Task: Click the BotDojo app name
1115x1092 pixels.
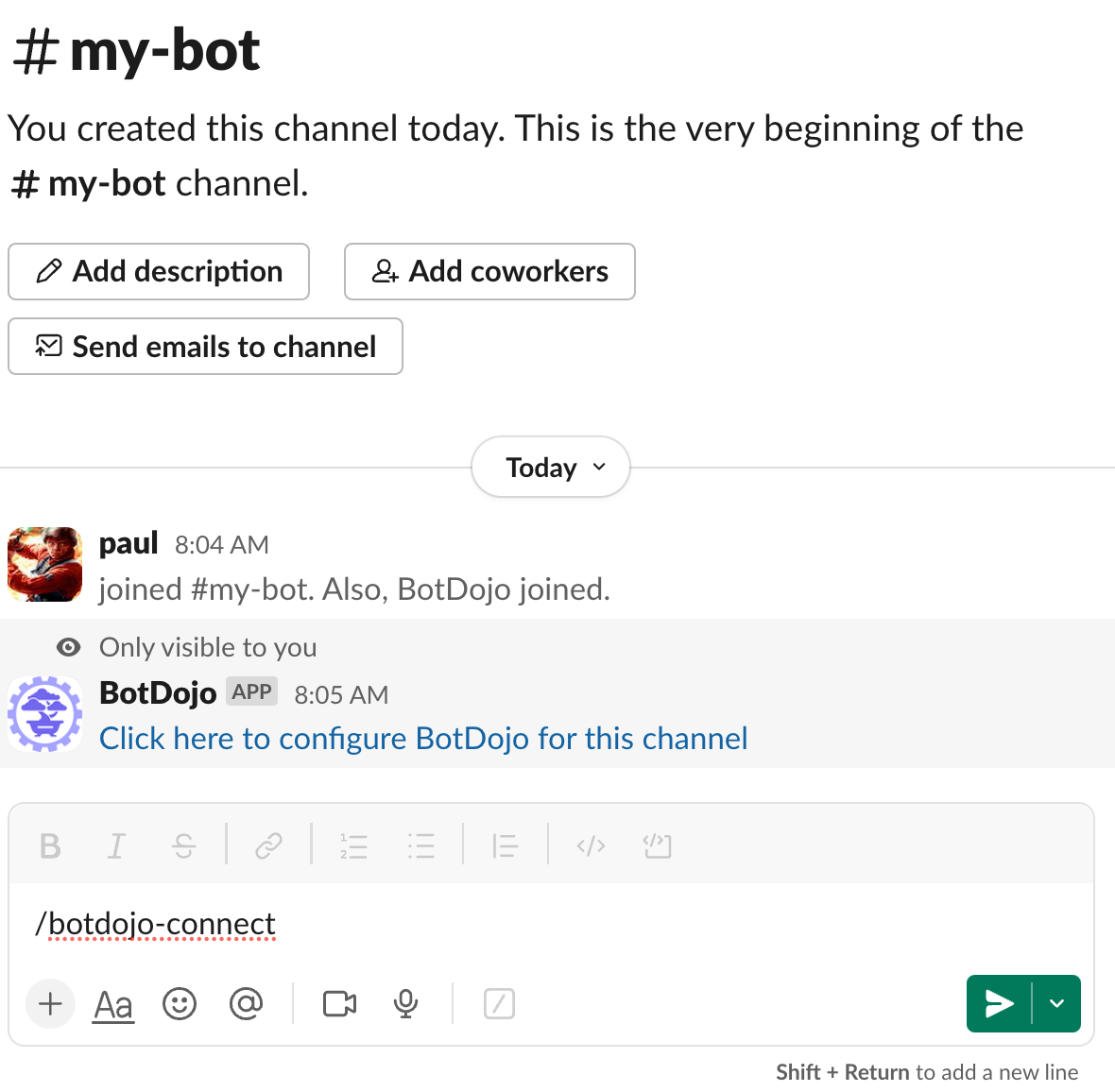Action: point(158,693)
